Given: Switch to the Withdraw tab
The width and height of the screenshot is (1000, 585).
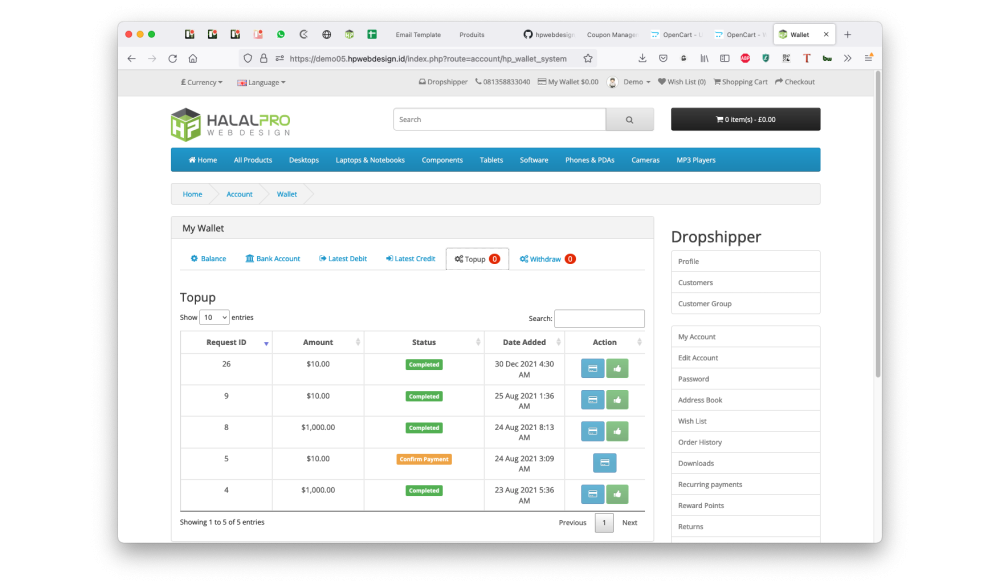Looking at the screenshot, I should [x=547, y=259].
